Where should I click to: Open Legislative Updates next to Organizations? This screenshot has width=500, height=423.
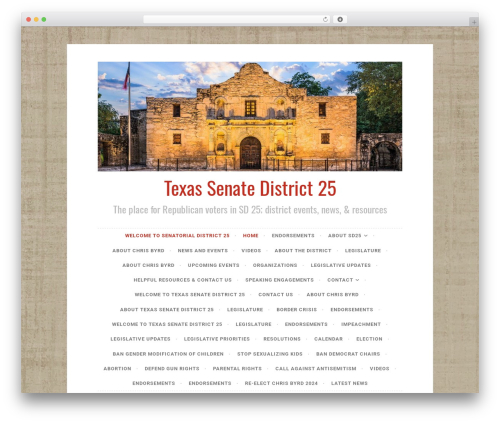click(x=340, y=265)
